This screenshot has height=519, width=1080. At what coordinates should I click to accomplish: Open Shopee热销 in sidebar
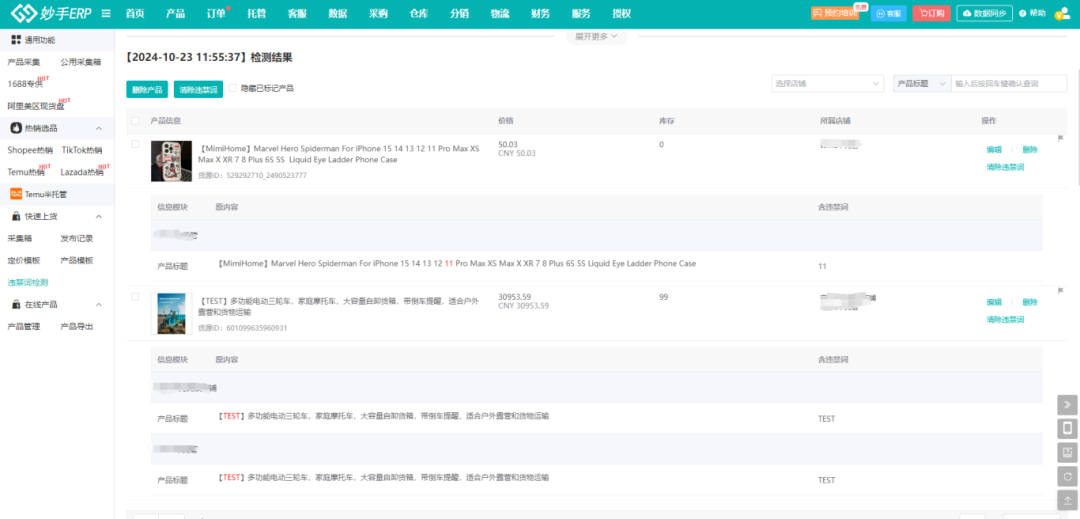[x=30, y=150]
